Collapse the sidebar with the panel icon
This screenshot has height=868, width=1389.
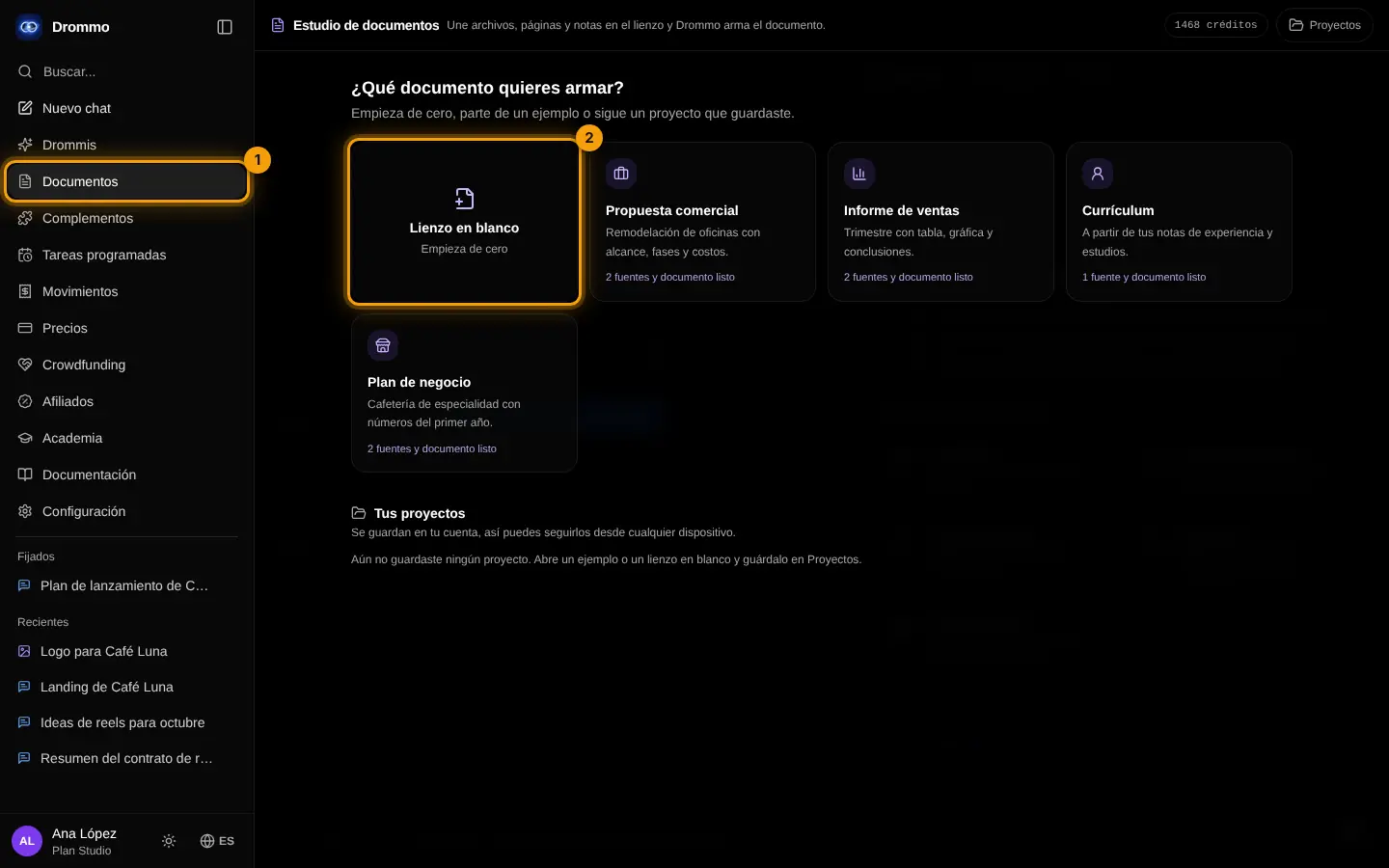click(225, 27)
